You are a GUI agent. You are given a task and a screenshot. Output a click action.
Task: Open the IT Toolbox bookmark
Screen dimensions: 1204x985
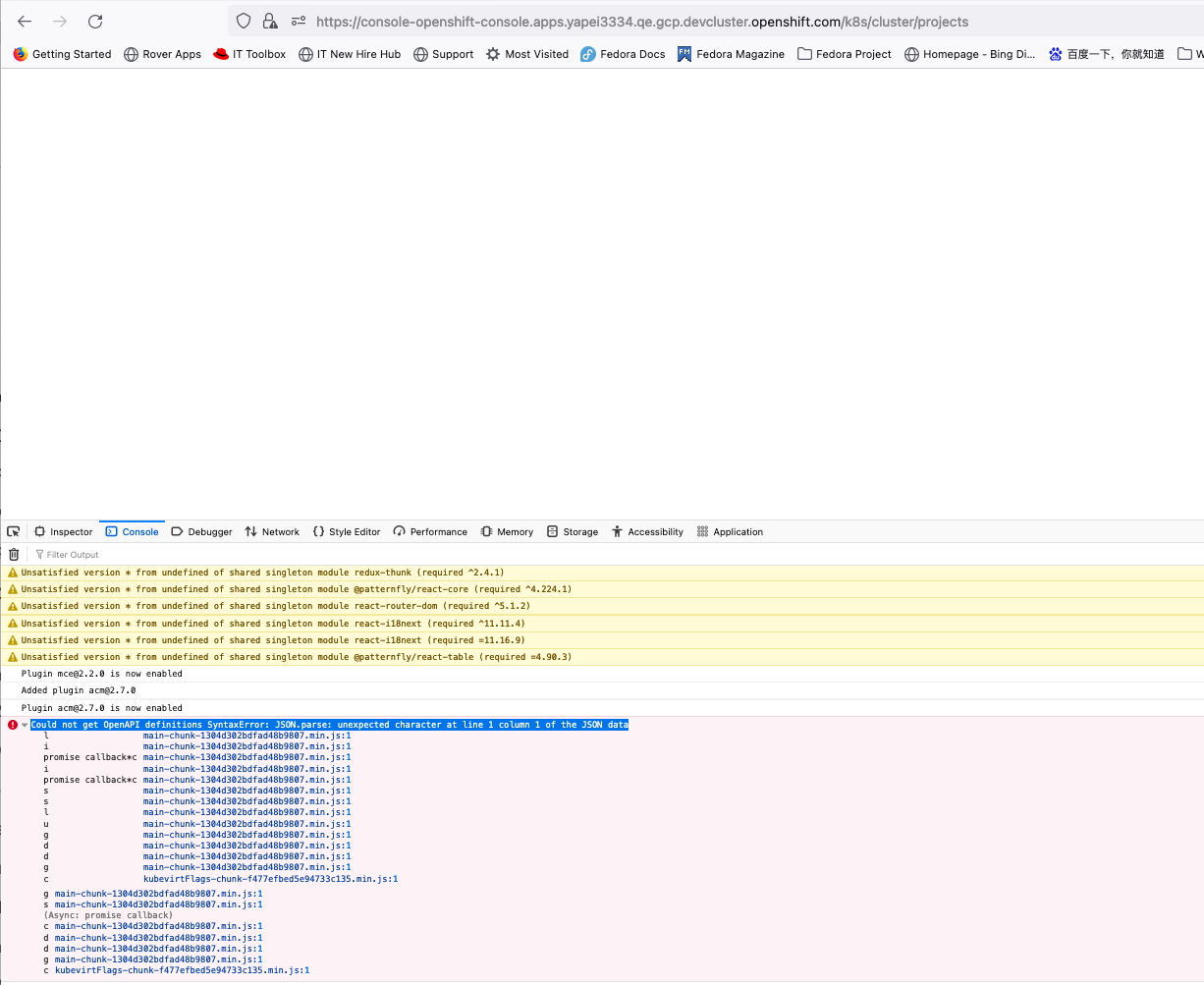point(249,54)
